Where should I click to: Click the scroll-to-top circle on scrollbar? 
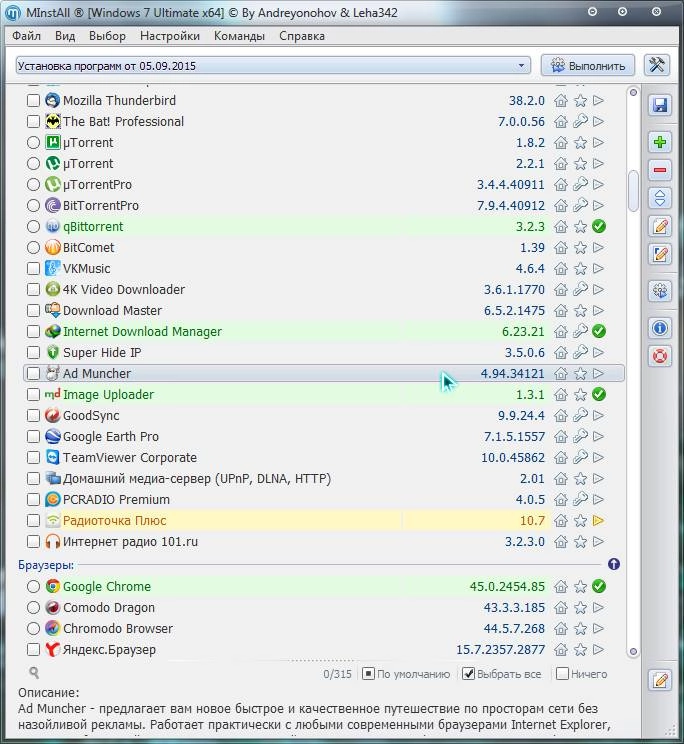click(x=633, y=93)
